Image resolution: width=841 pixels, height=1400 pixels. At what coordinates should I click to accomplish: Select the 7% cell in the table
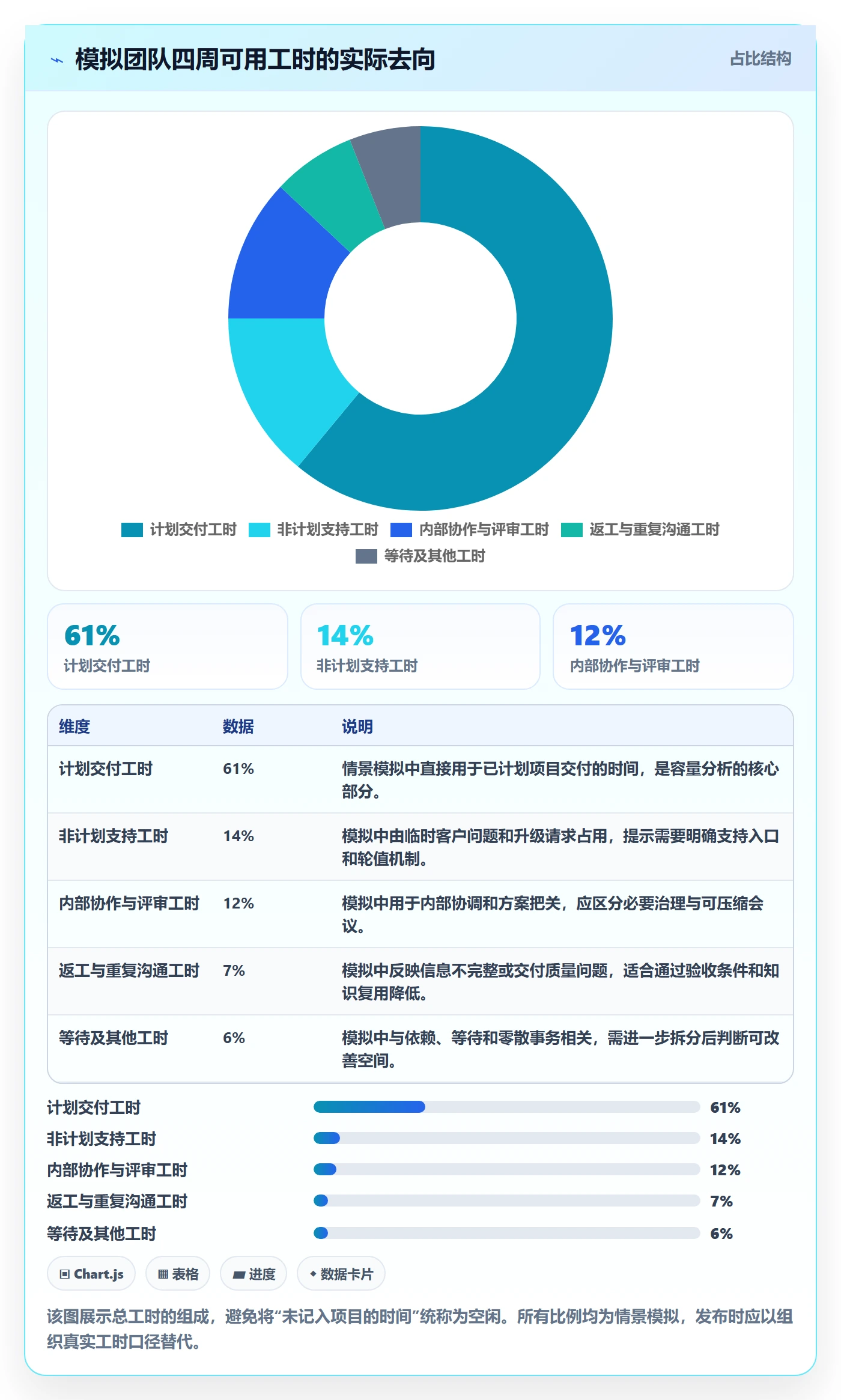click(x=234, y=970)
